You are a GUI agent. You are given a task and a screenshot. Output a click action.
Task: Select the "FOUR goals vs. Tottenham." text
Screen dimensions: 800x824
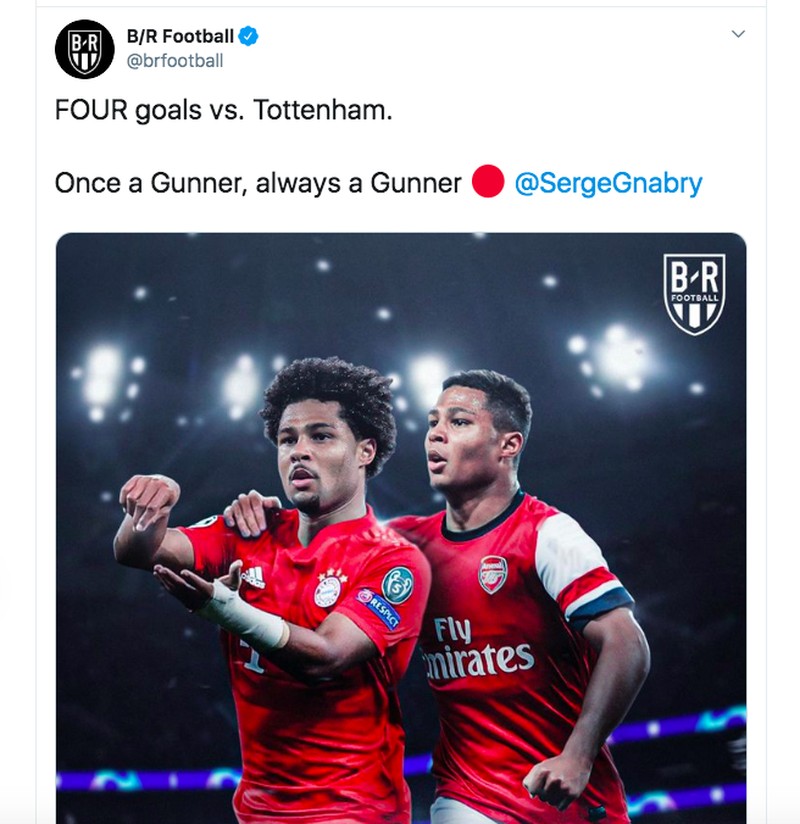pos(223,109)
